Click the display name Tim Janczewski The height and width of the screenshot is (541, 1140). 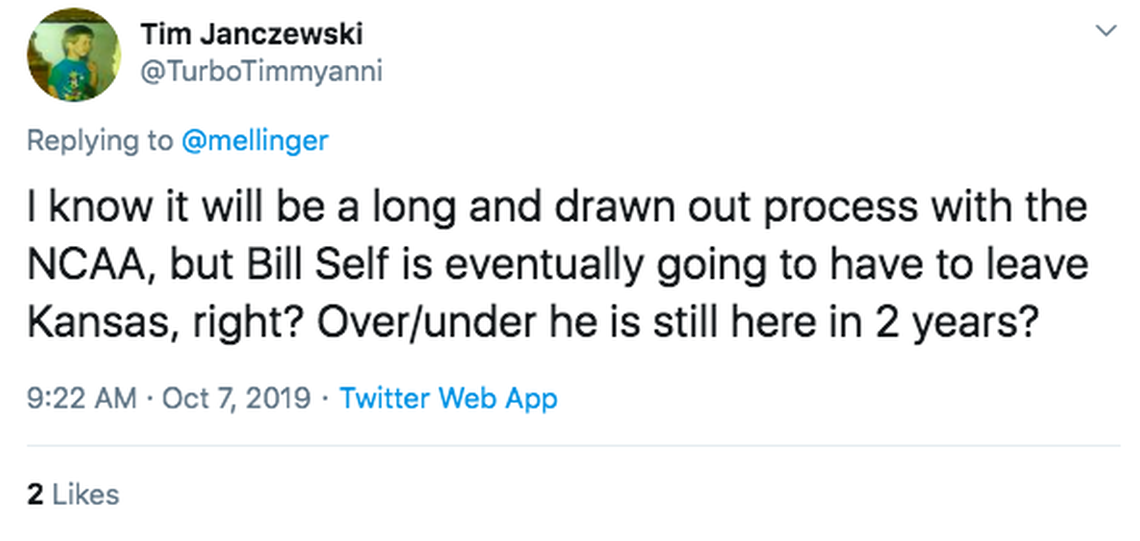point(251,34)
